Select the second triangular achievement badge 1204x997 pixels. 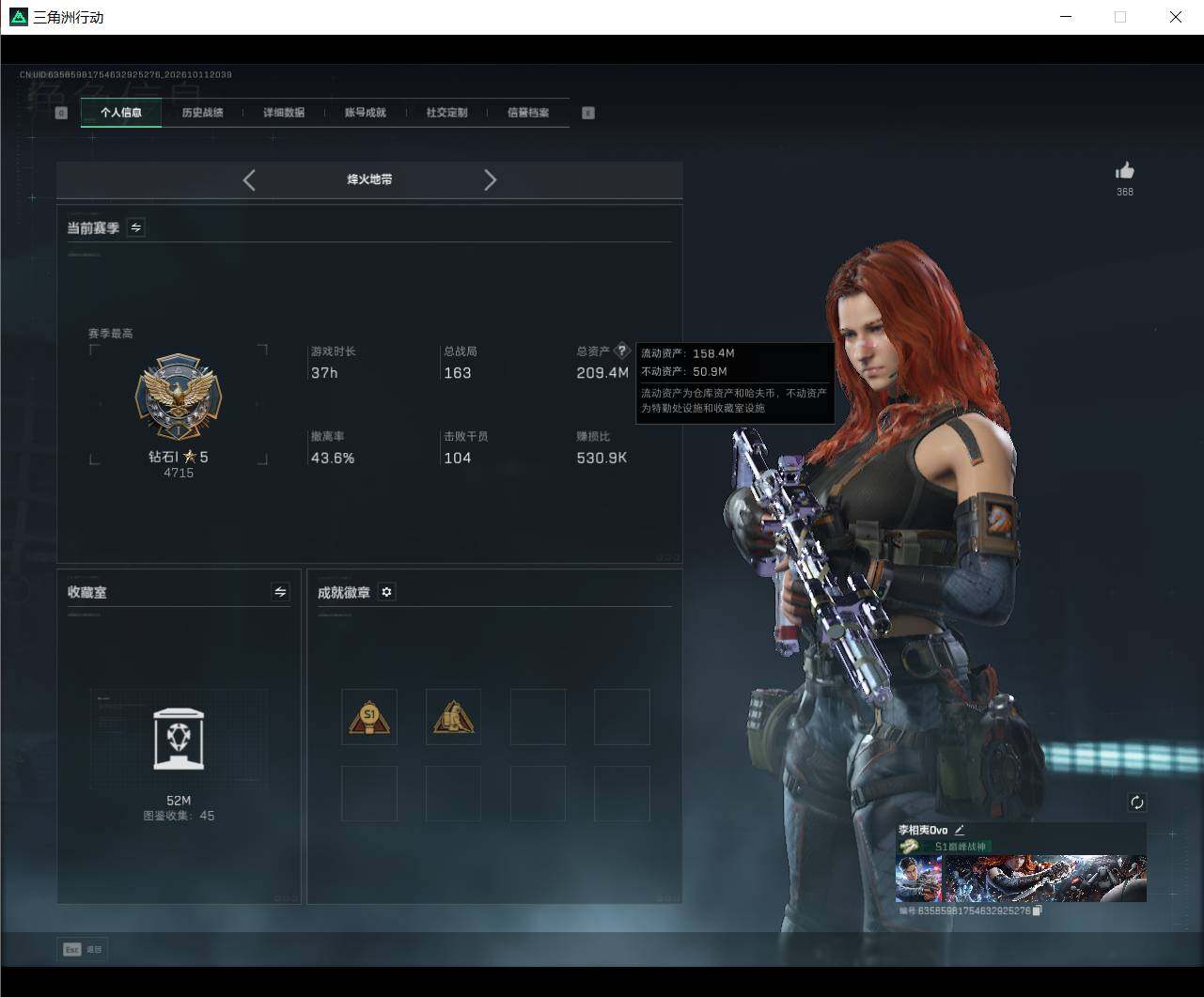click(453, 717)
